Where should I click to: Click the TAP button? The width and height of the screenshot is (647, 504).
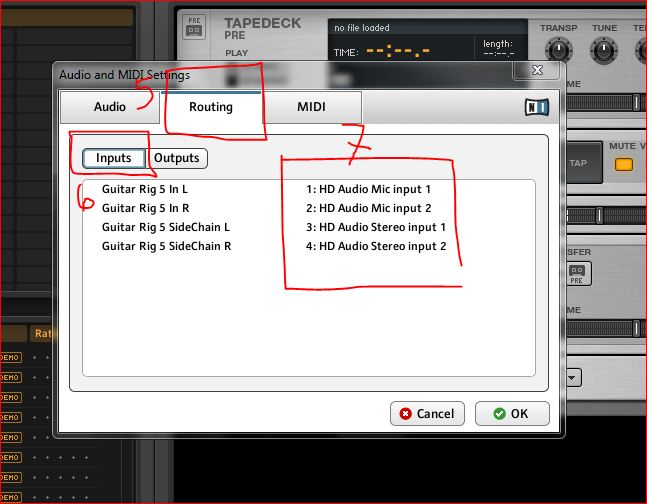tap(584, 163)
